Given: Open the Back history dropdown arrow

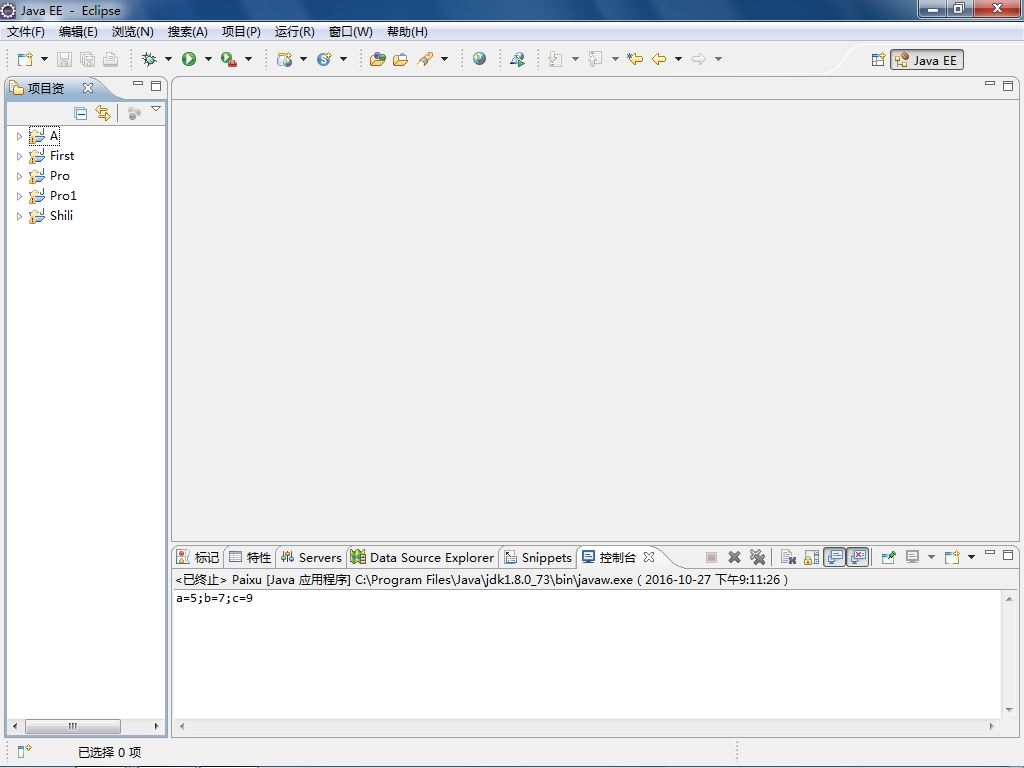Looking at the screenshot, I should (x=679, y=59).
